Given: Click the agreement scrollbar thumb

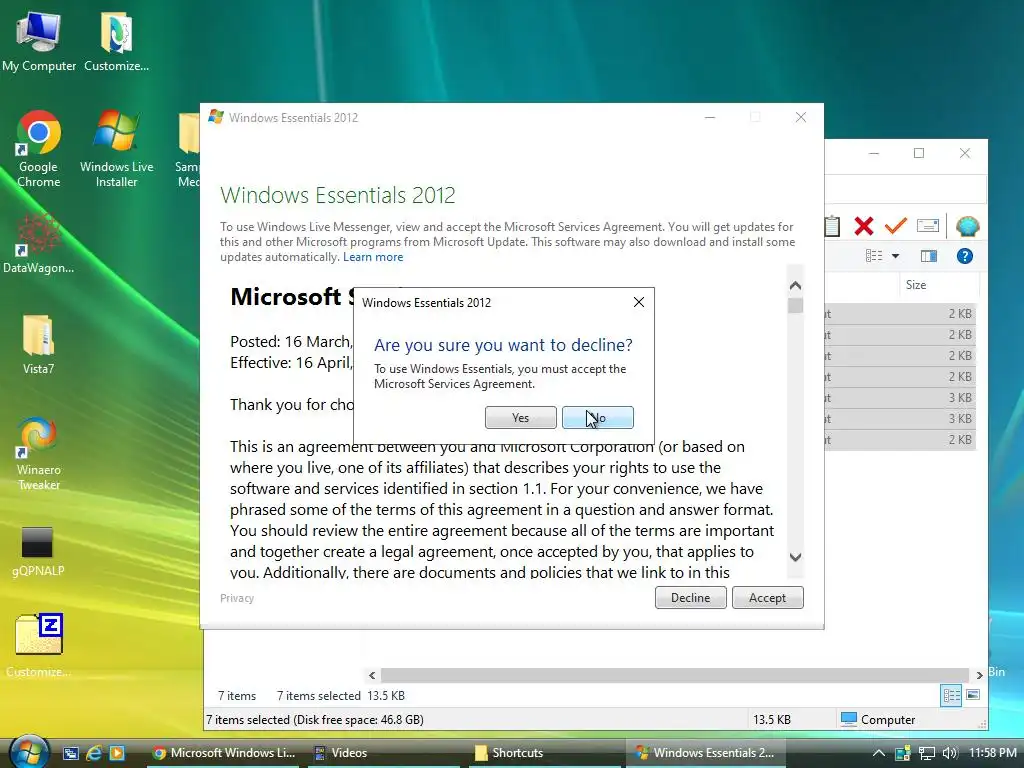Looking at the screenshot, I should coord(795,306).
